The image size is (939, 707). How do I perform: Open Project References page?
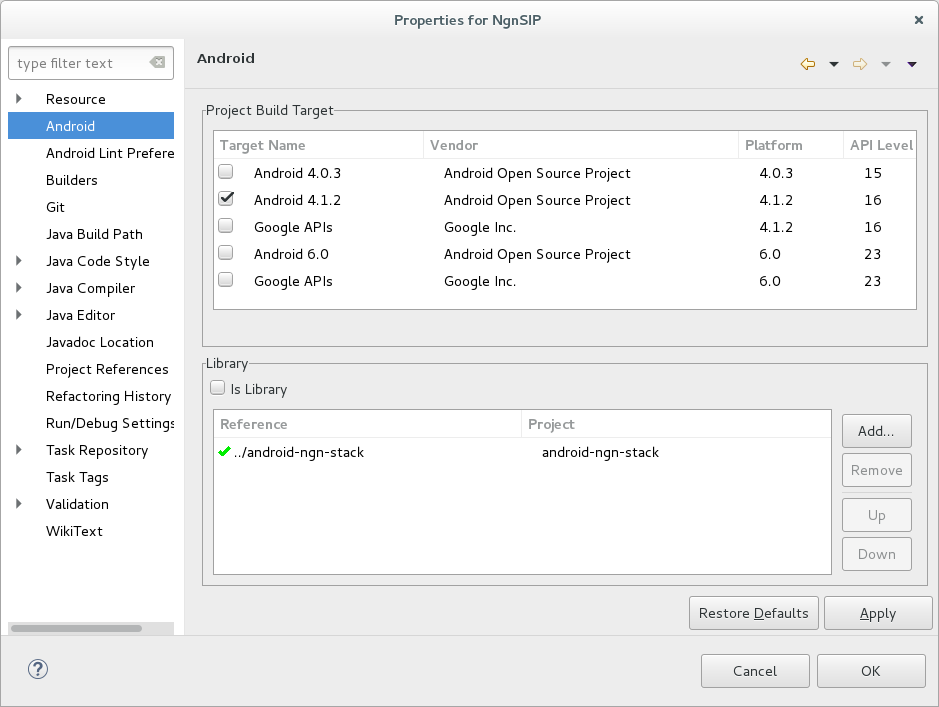click(107, 369)
